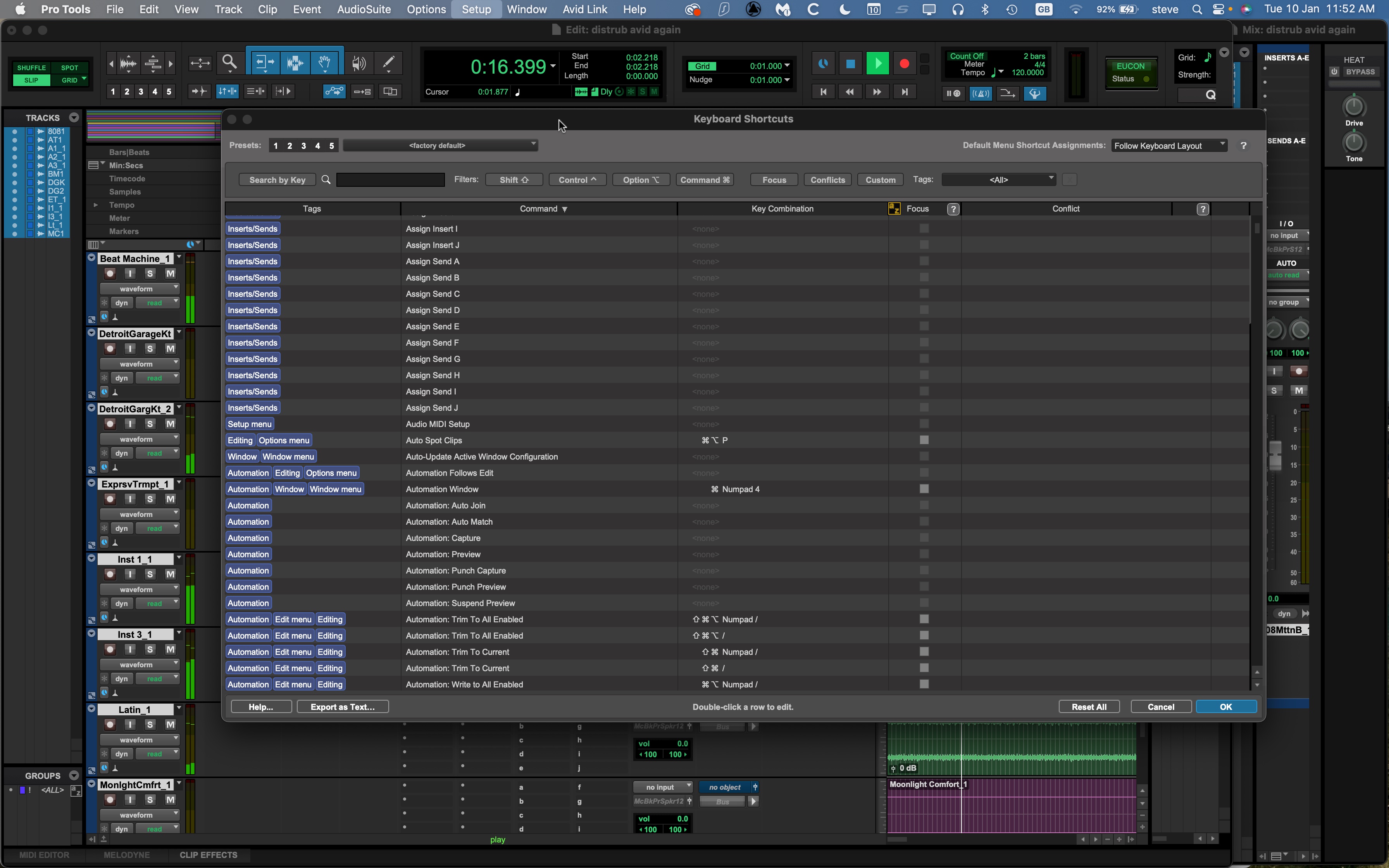Open Spotlight search in the menu bar
This screenshot has width=1389, height=868.
point(1197,9)
